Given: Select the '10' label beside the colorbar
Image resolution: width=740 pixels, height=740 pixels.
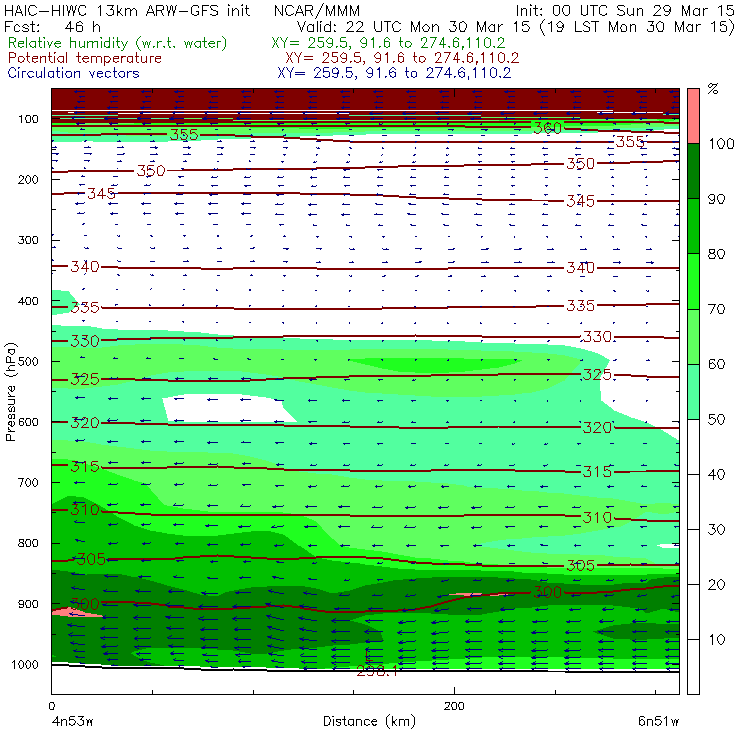Looking at the screenshot, I should [716, 640].
